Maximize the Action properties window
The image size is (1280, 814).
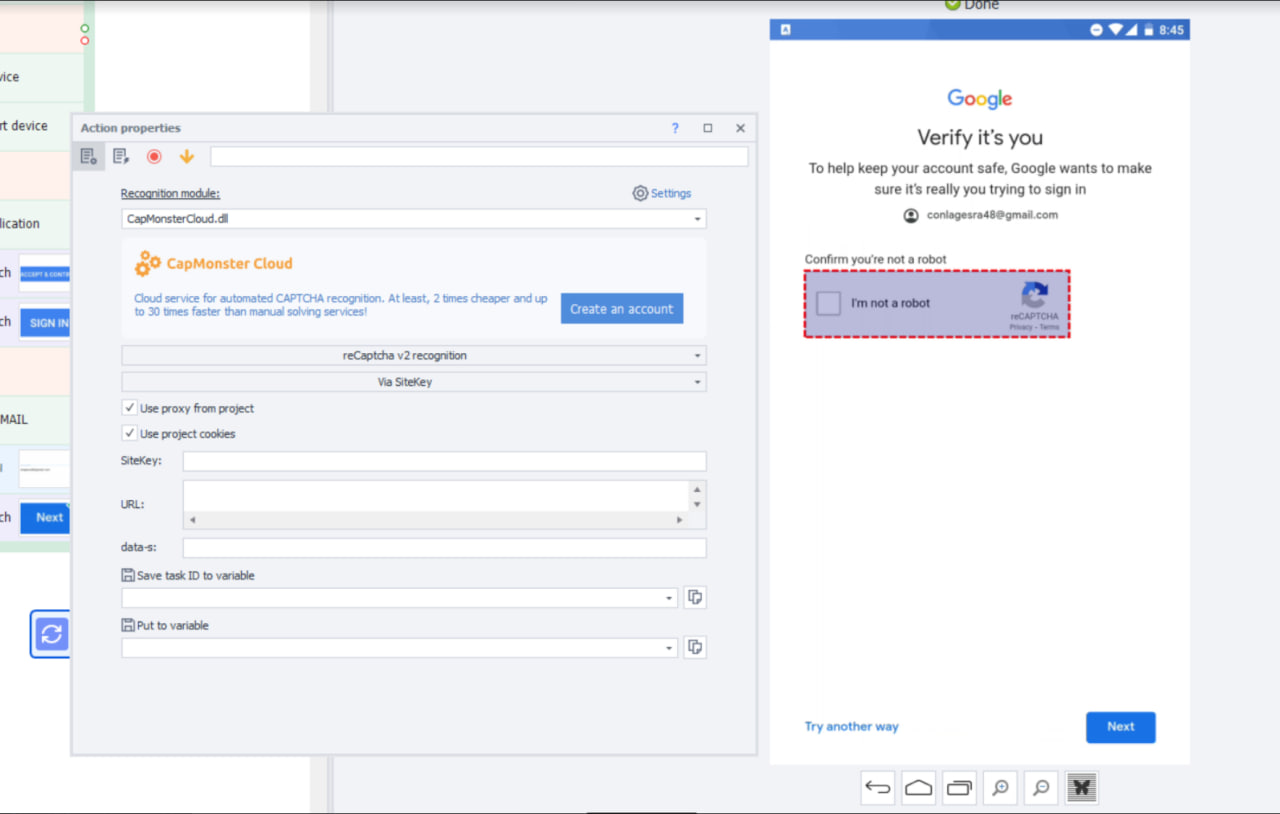708,128
